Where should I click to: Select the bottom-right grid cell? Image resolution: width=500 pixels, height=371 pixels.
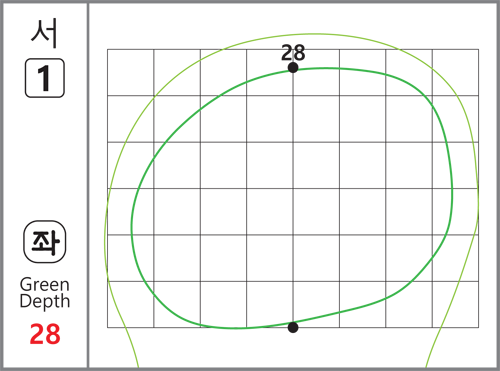(x=455, y=304)
